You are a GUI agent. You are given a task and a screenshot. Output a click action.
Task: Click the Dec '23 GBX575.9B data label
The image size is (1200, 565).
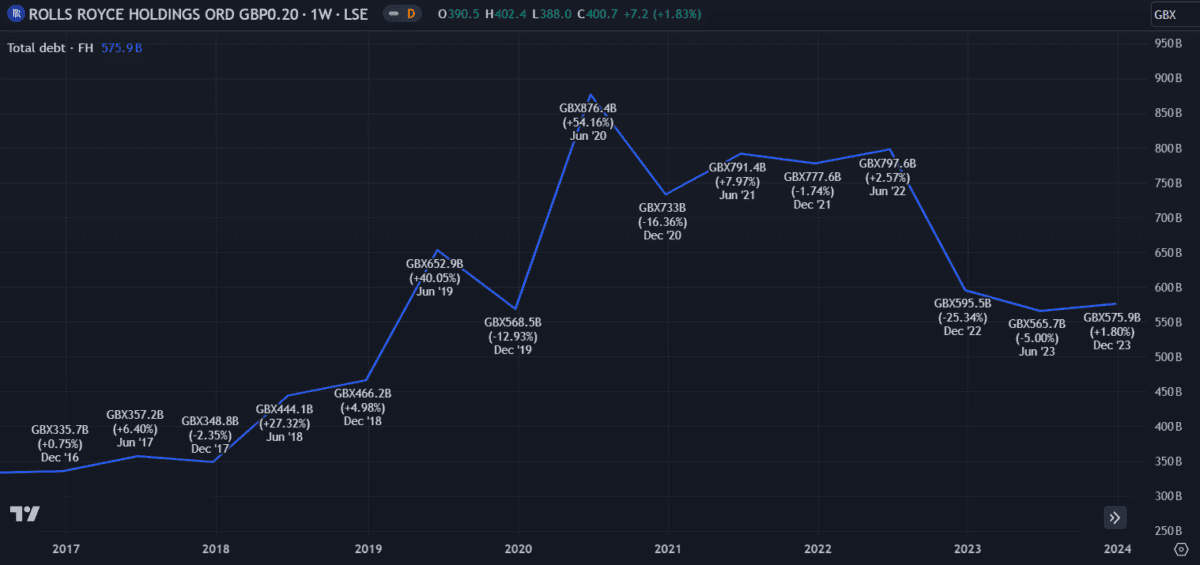click(x=1112, y=331)
